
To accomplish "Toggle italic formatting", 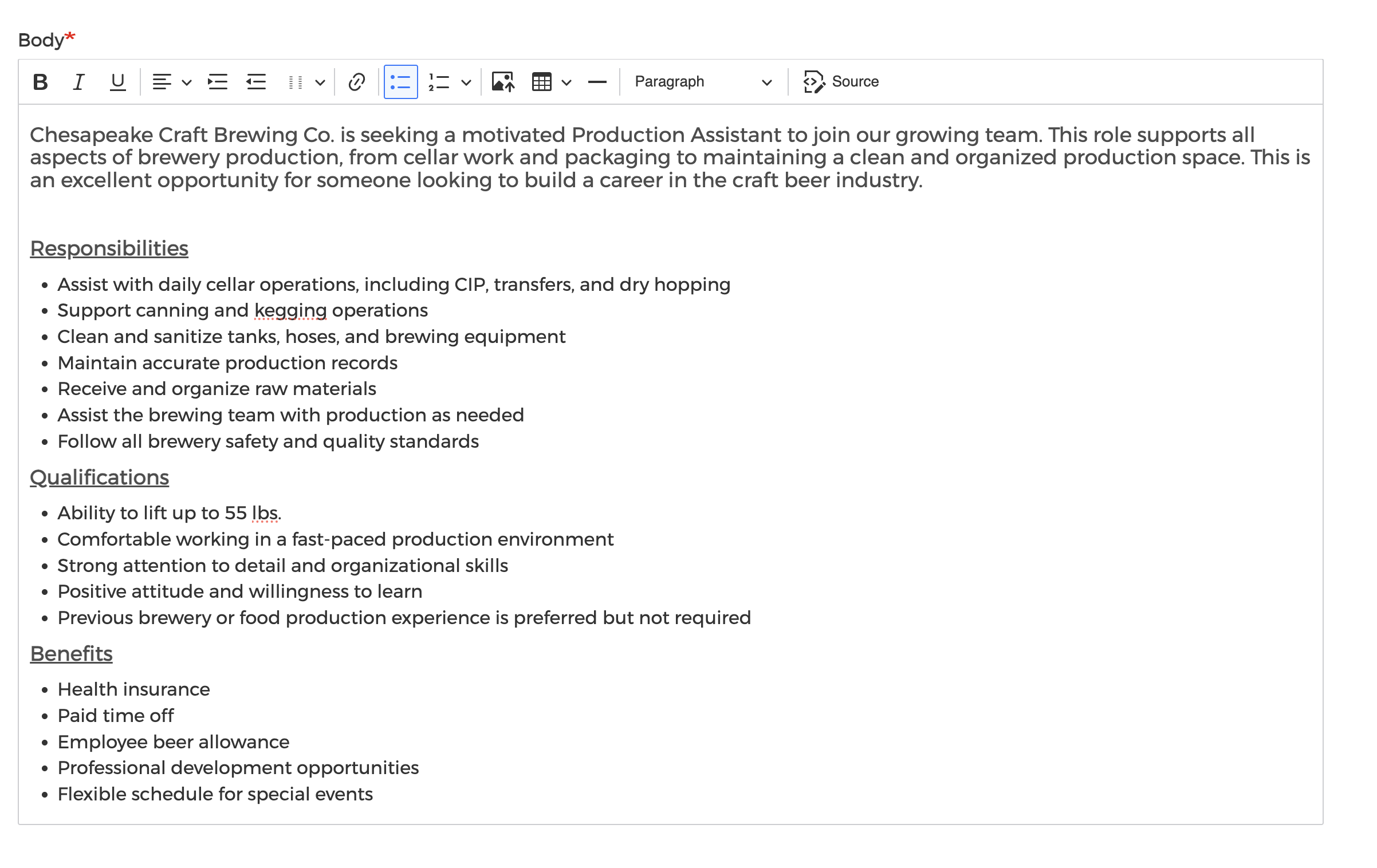I will [x=78, y=82].
